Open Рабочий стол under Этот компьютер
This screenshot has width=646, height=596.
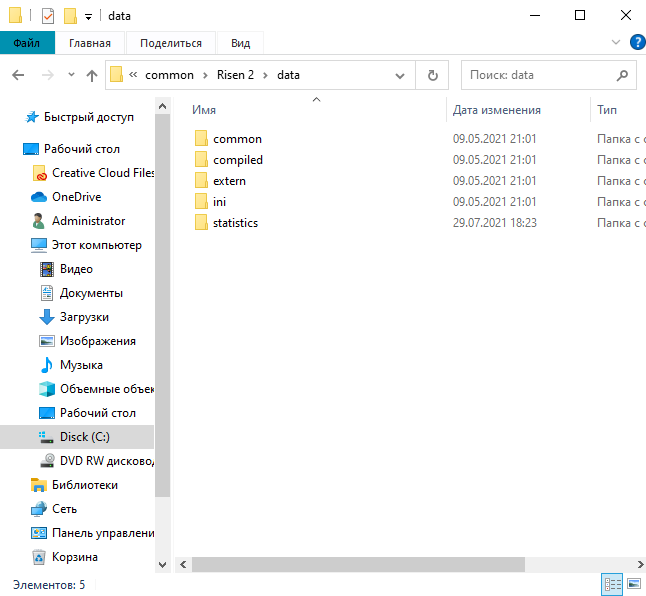(88, 413)
